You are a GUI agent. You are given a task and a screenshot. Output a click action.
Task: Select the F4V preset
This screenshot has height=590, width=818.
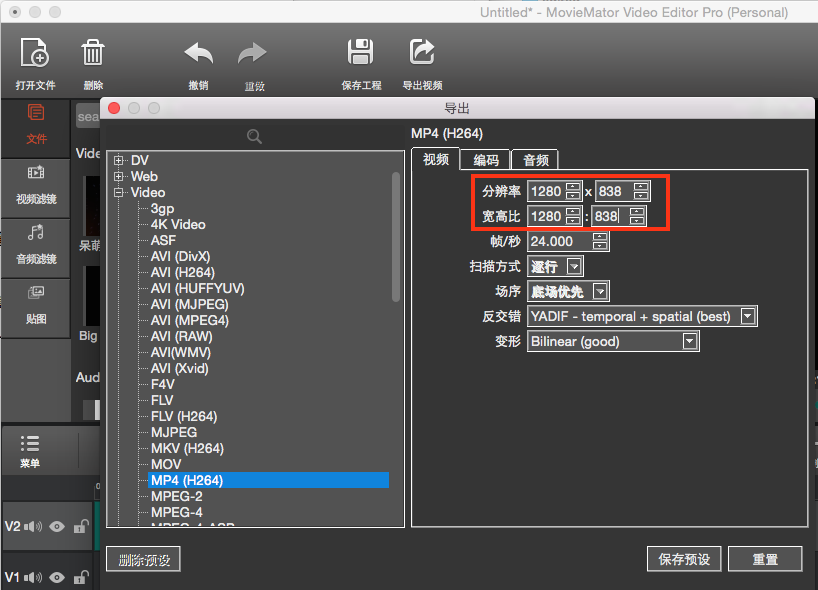pyautogui.click(x=163, y=384)
